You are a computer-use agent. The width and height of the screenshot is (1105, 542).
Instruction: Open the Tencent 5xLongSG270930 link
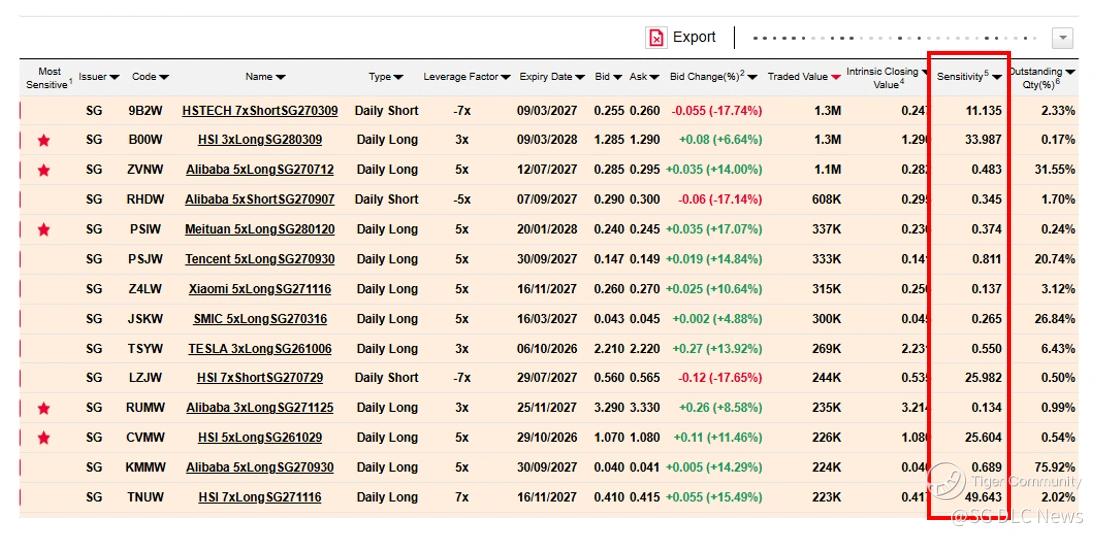[259, 259]
